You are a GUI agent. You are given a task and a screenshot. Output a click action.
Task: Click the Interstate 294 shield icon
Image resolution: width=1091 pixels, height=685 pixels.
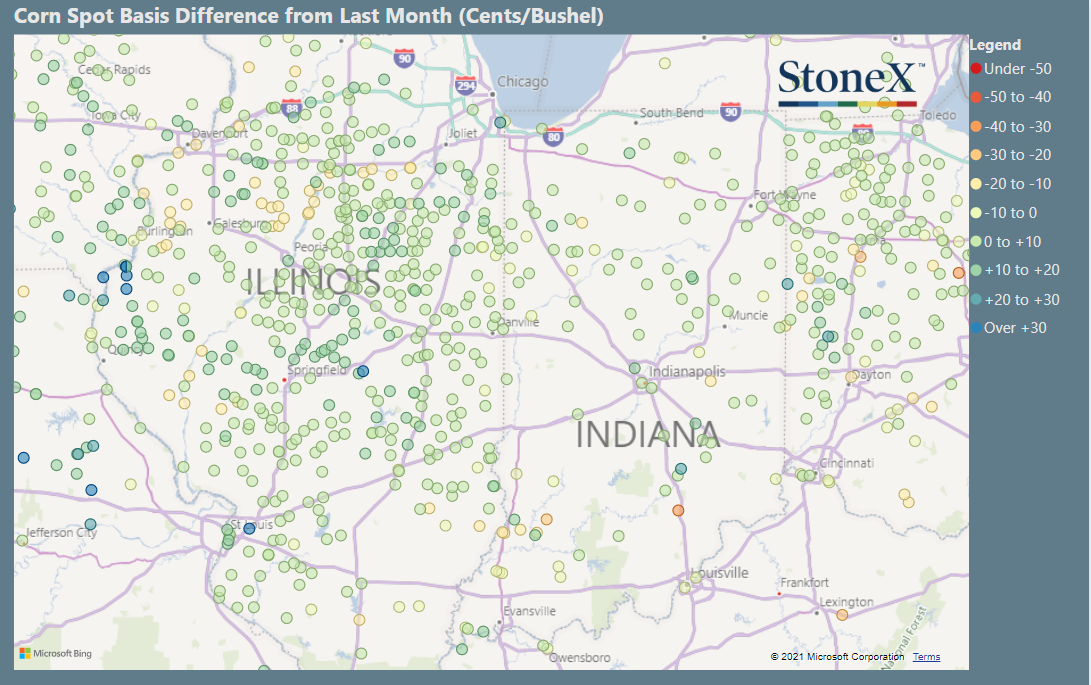click(x=465, y=86)
